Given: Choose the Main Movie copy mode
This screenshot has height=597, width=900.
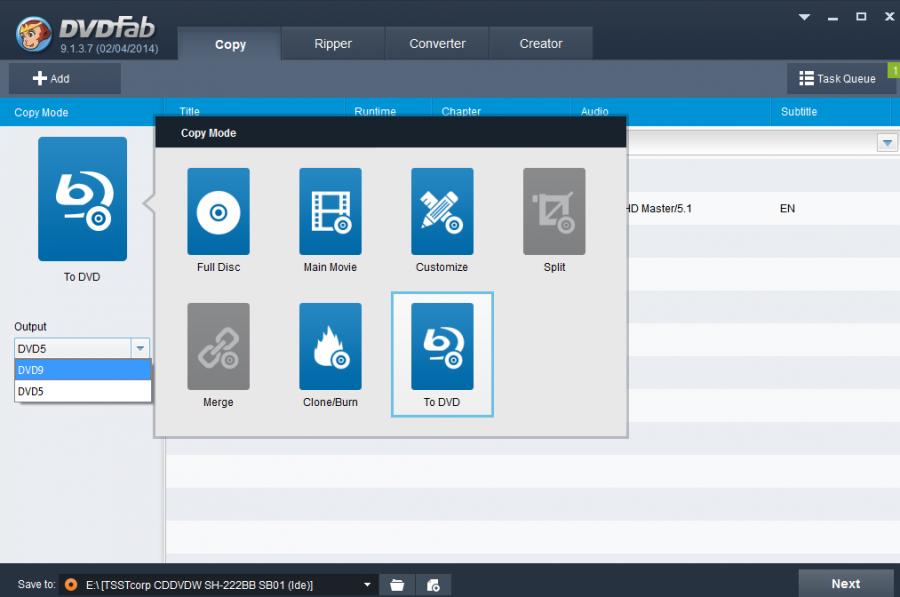Looking at the screenshot, I should pos(330,211).
